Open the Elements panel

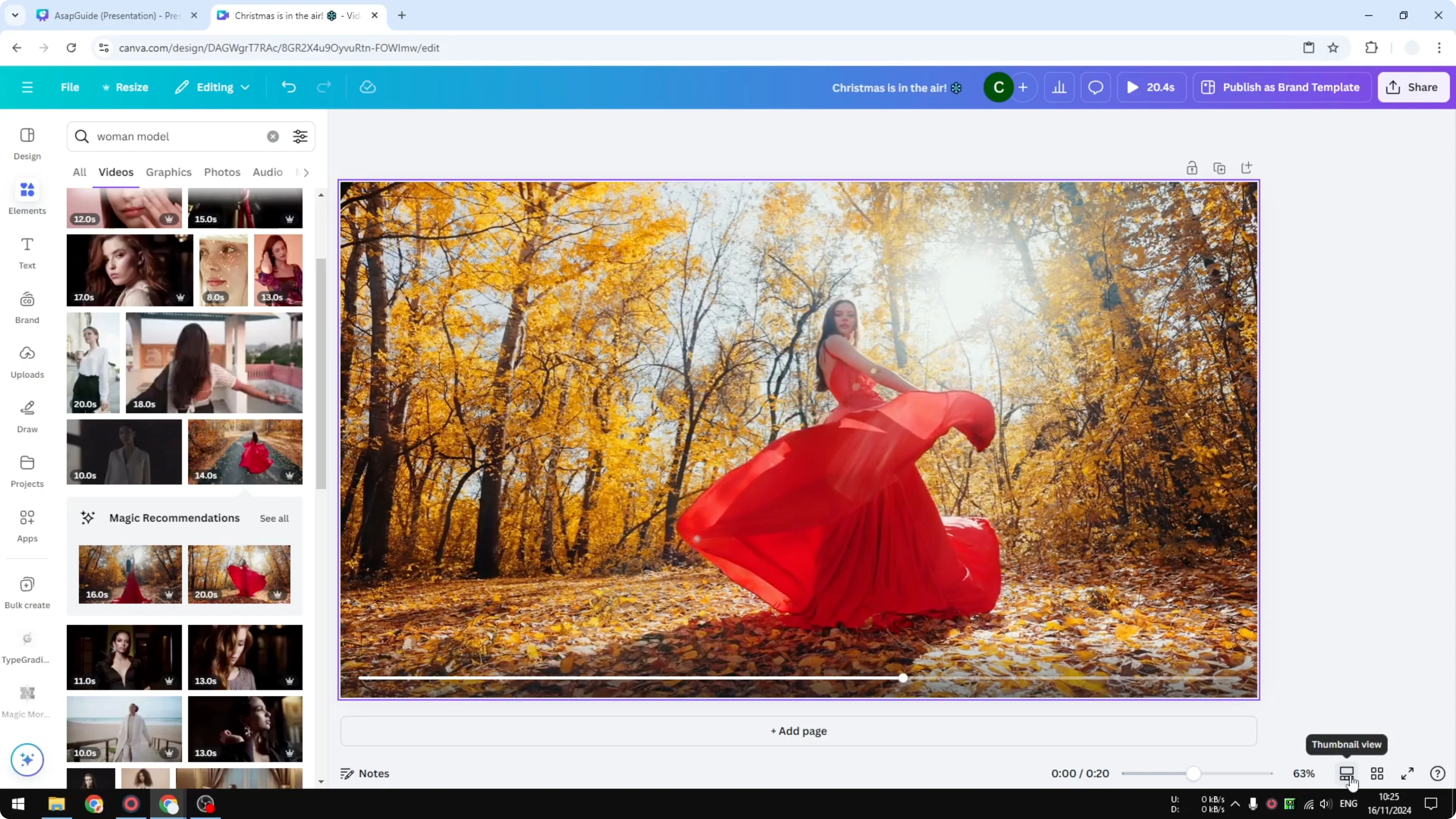click(x=27, y=197)
